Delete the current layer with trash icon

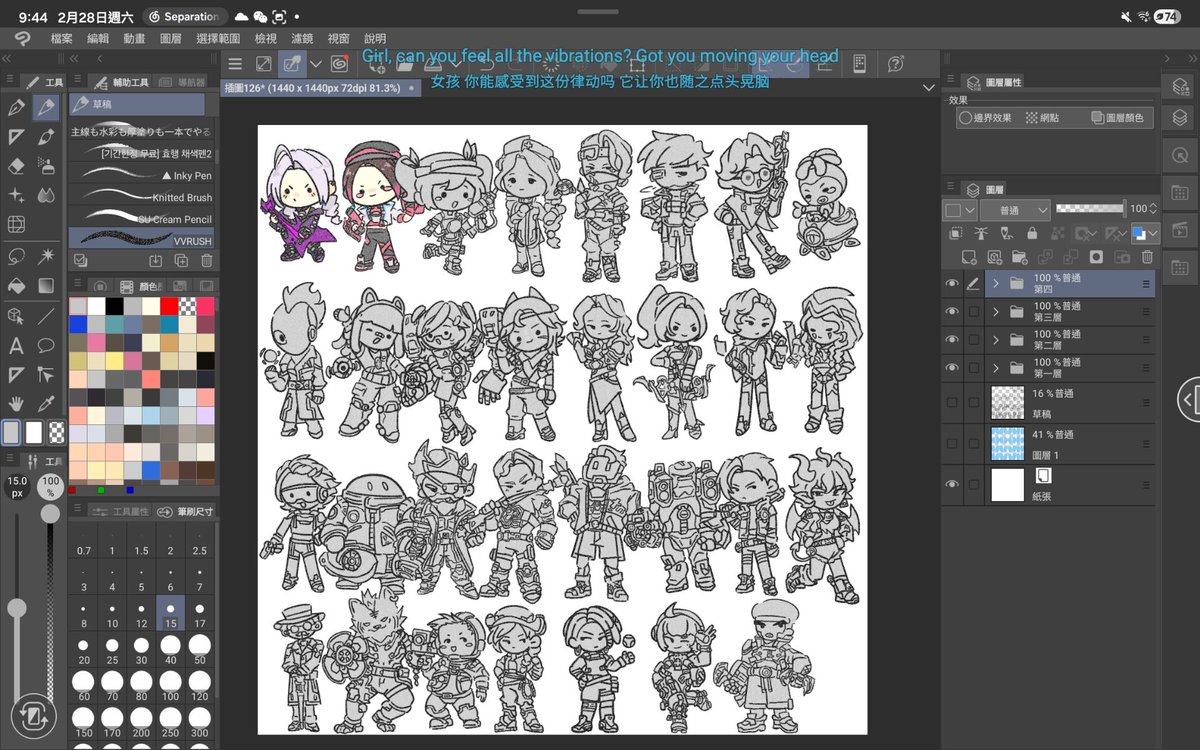tap(1148, 257)
